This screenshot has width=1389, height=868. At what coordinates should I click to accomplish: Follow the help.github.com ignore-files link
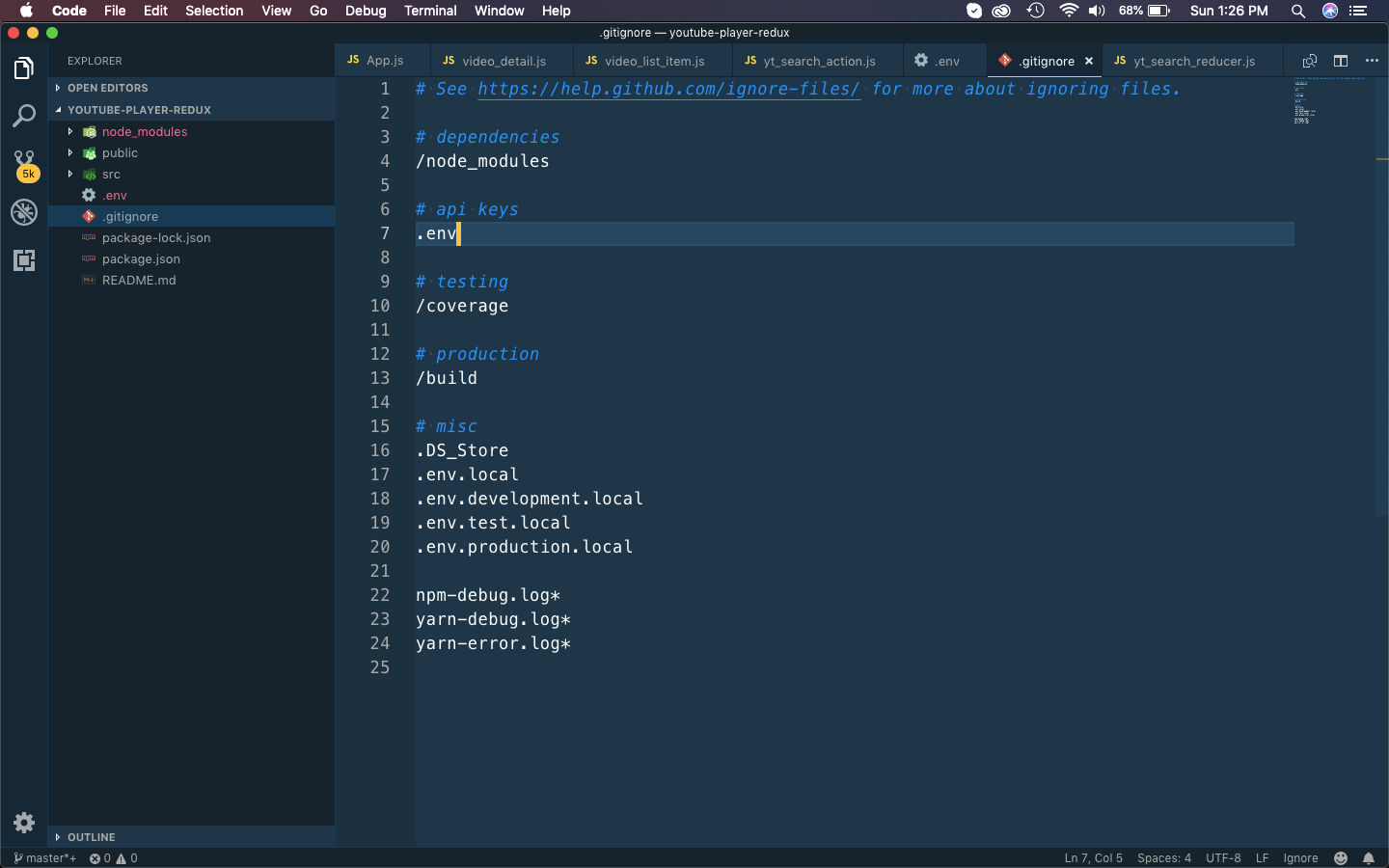coord(668,89)
